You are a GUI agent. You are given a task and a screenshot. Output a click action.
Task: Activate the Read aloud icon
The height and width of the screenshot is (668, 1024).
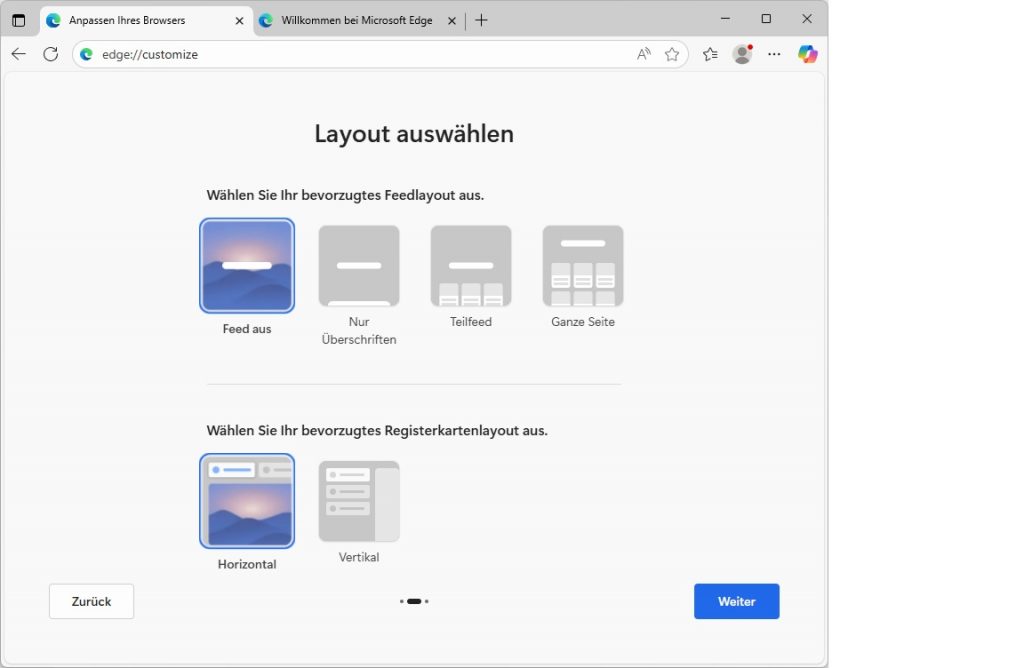(644, 54)
